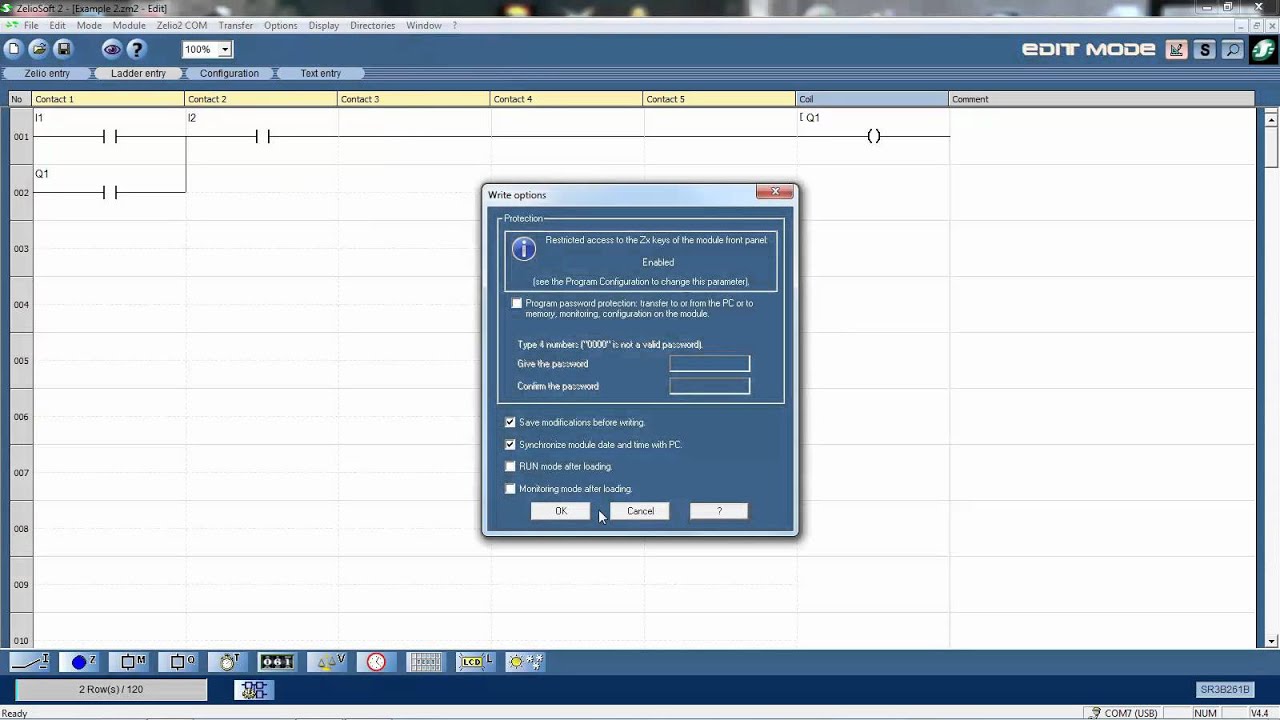Click the I2 contact on row 001
This screenshot has height=720, width=1280.
coord(262,136)
